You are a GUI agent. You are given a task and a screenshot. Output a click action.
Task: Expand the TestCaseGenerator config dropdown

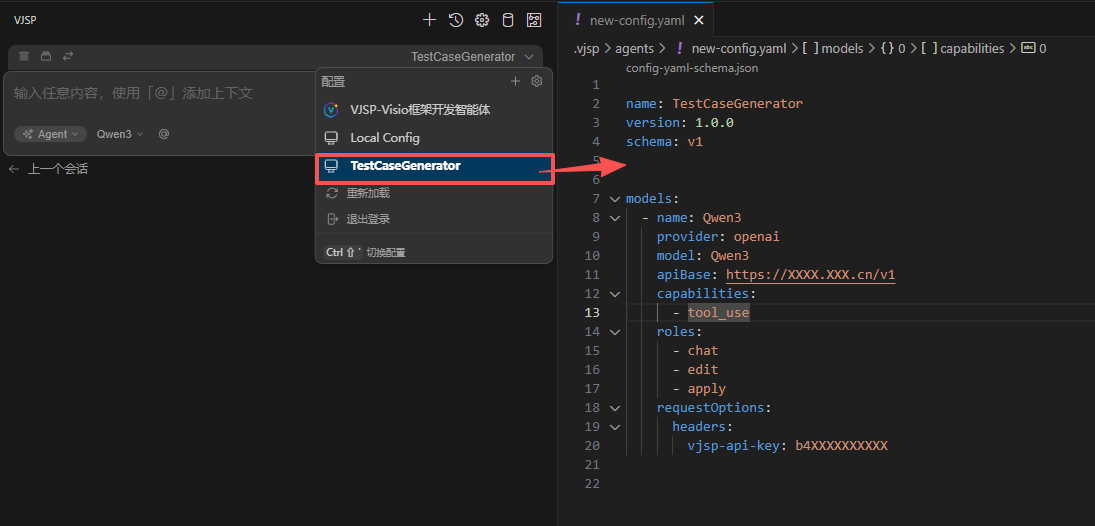[x=472, y=57]
